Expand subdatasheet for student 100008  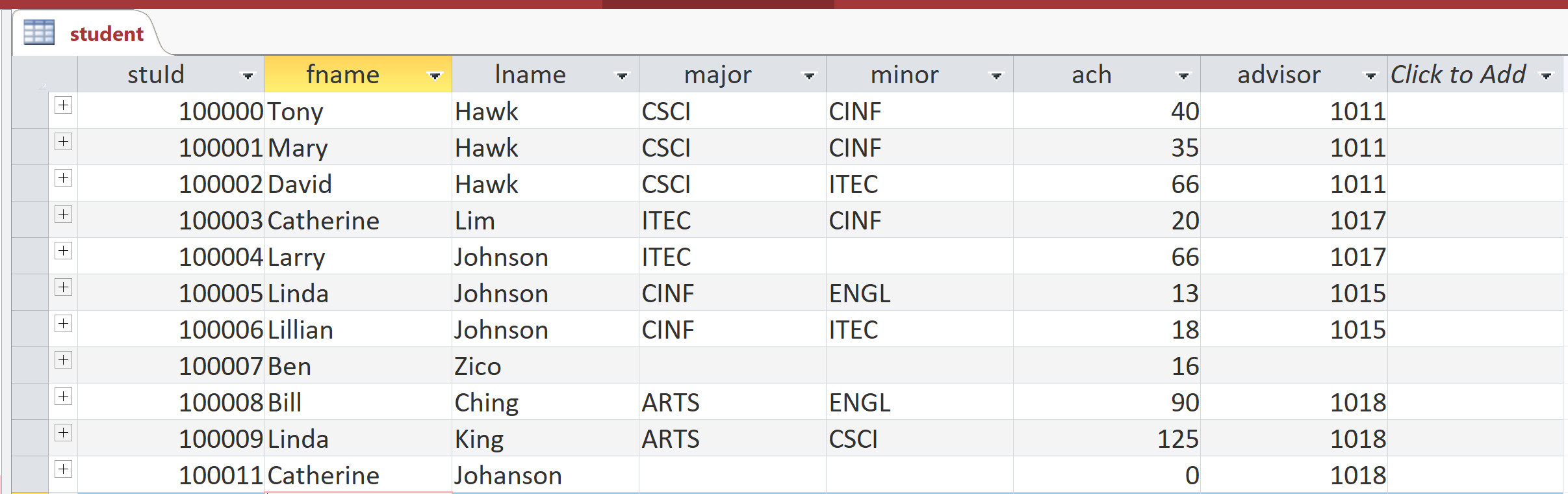click(x=63, y=396)
